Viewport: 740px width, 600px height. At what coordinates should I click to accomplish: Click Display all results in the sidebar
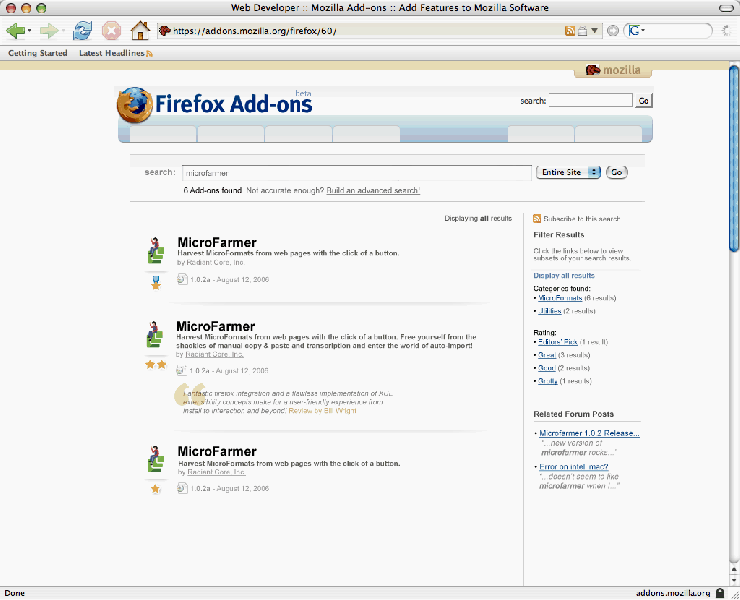(x=564, y=276)
